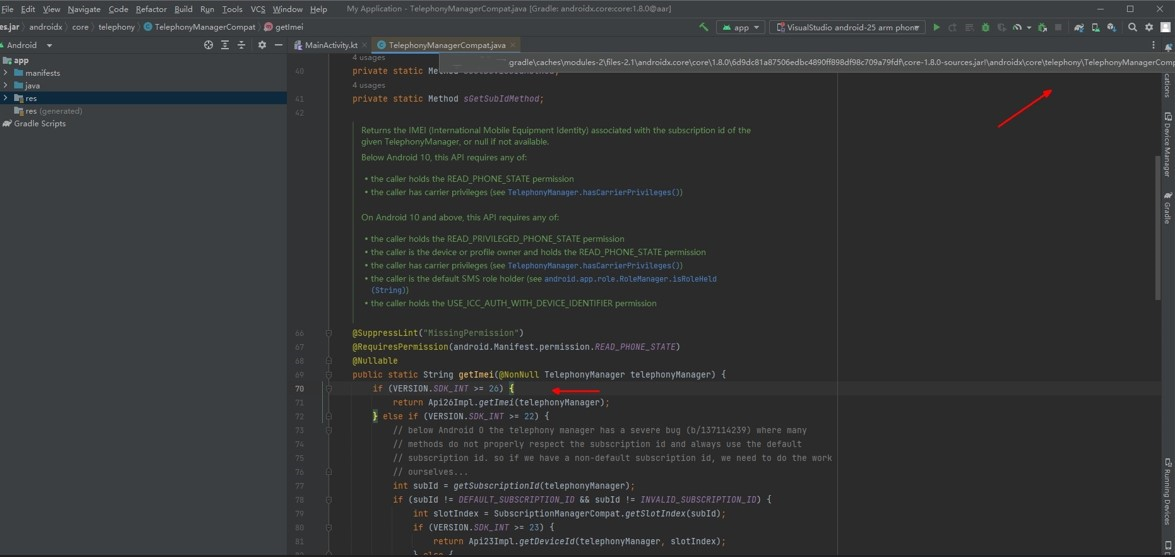Screen dimensions: 1175x557
Task: Open the app run configuration dropdown
Action: [x=741, y=27]
